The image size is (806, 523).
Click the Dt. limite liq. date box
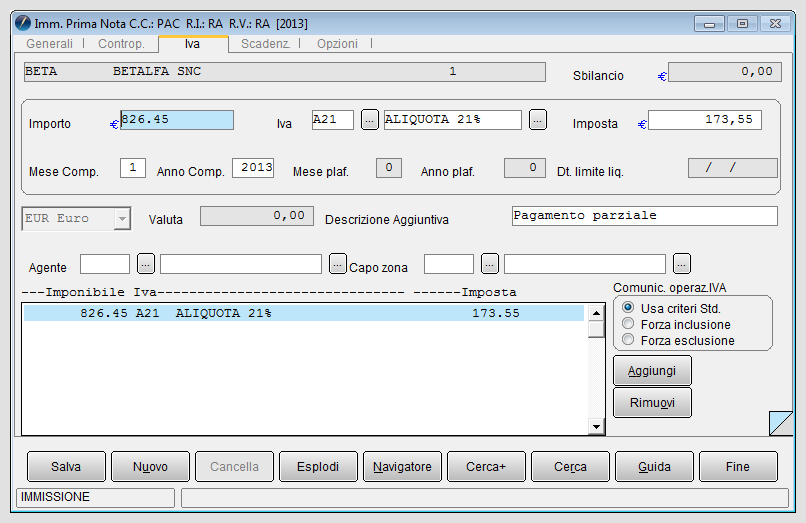point(733,168)
